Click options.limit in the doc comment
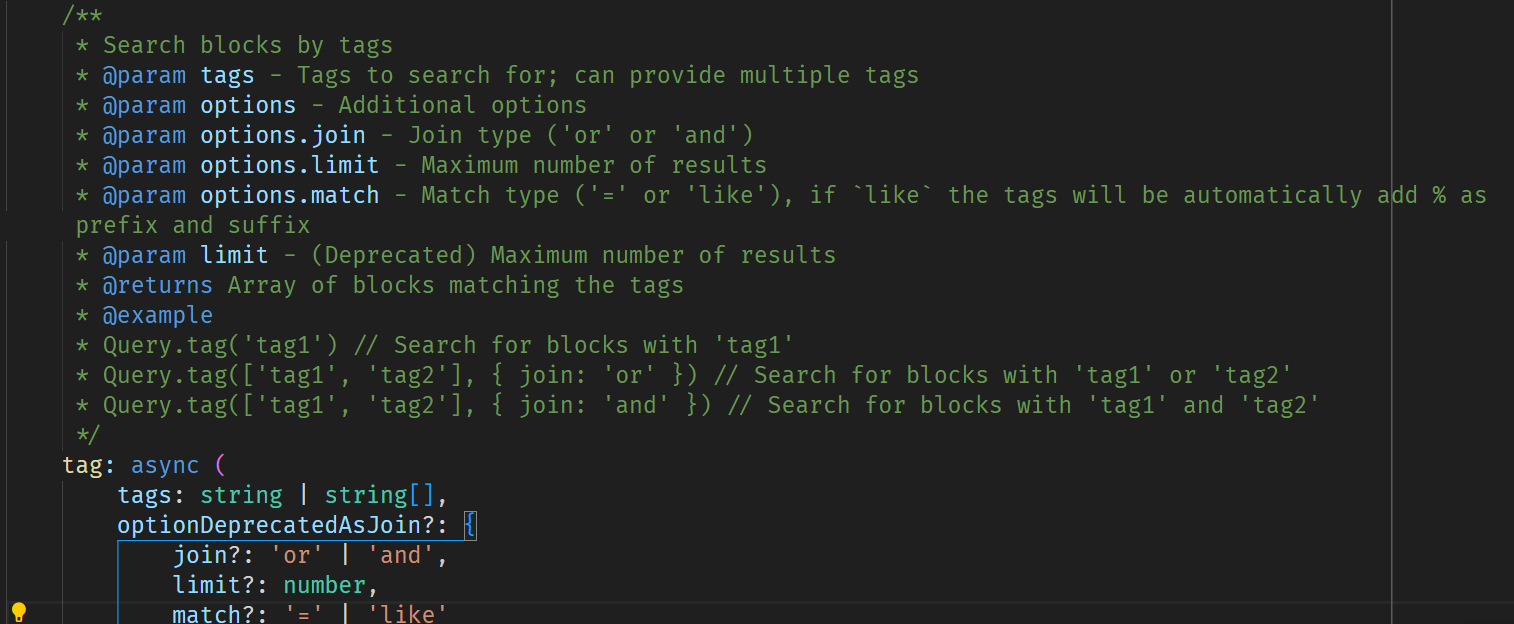The height and width of the screenshot is (624, 1514). click(289, 165)
